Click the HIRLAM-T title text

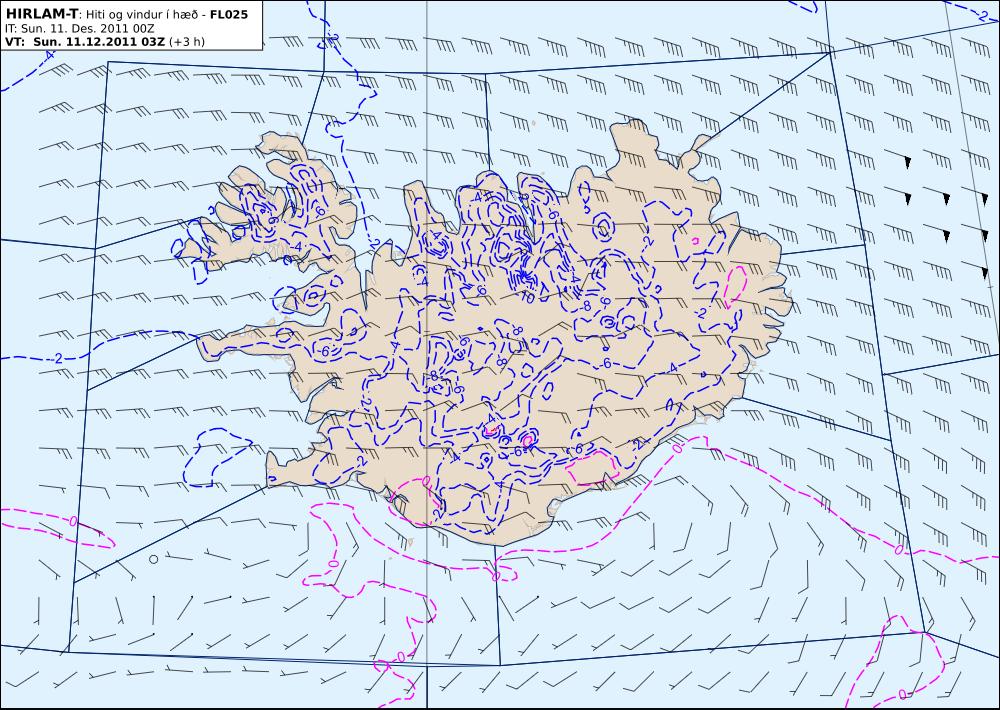click(41, 13)
